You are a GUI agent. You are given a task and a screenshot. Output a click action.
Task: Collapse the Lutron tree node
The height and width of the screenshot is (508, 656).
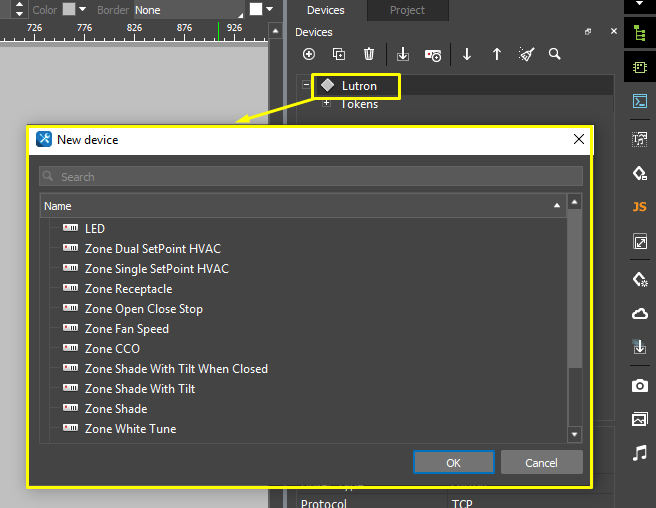click(306, 86)
